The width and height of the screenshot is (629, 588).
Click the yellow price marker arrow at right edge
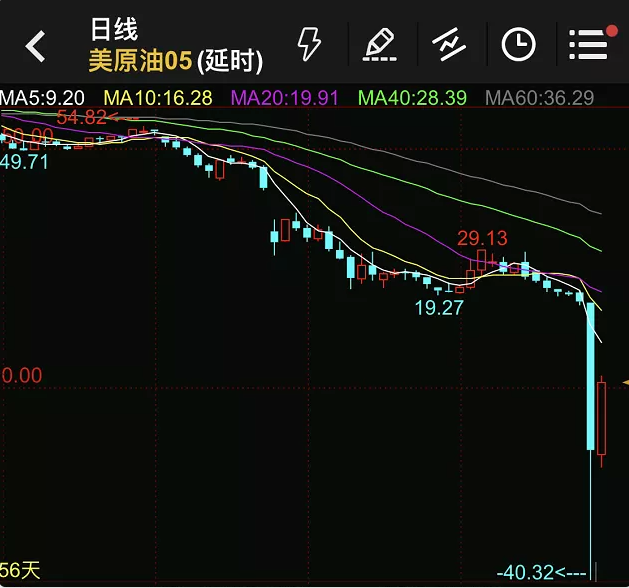pos(624,382)
